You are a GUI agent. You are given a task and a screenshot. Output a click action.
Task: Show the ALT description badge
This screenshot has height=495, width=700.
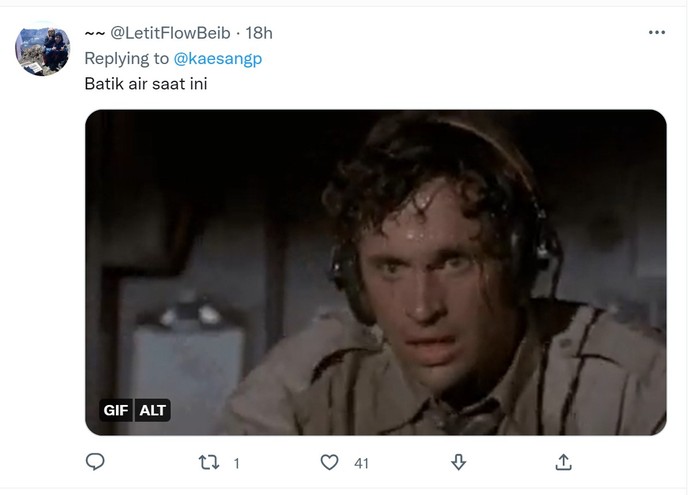(x=152, y=410)
